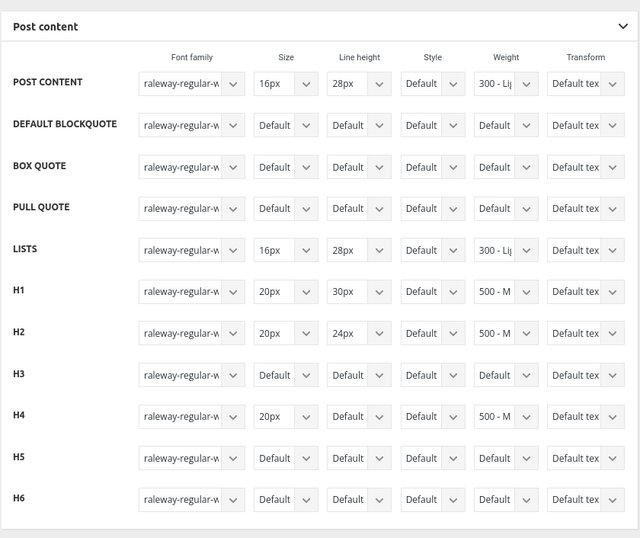Open H3 size dropdown
The height and width of the screenshot is (538, 640).
tap(286, 375)
